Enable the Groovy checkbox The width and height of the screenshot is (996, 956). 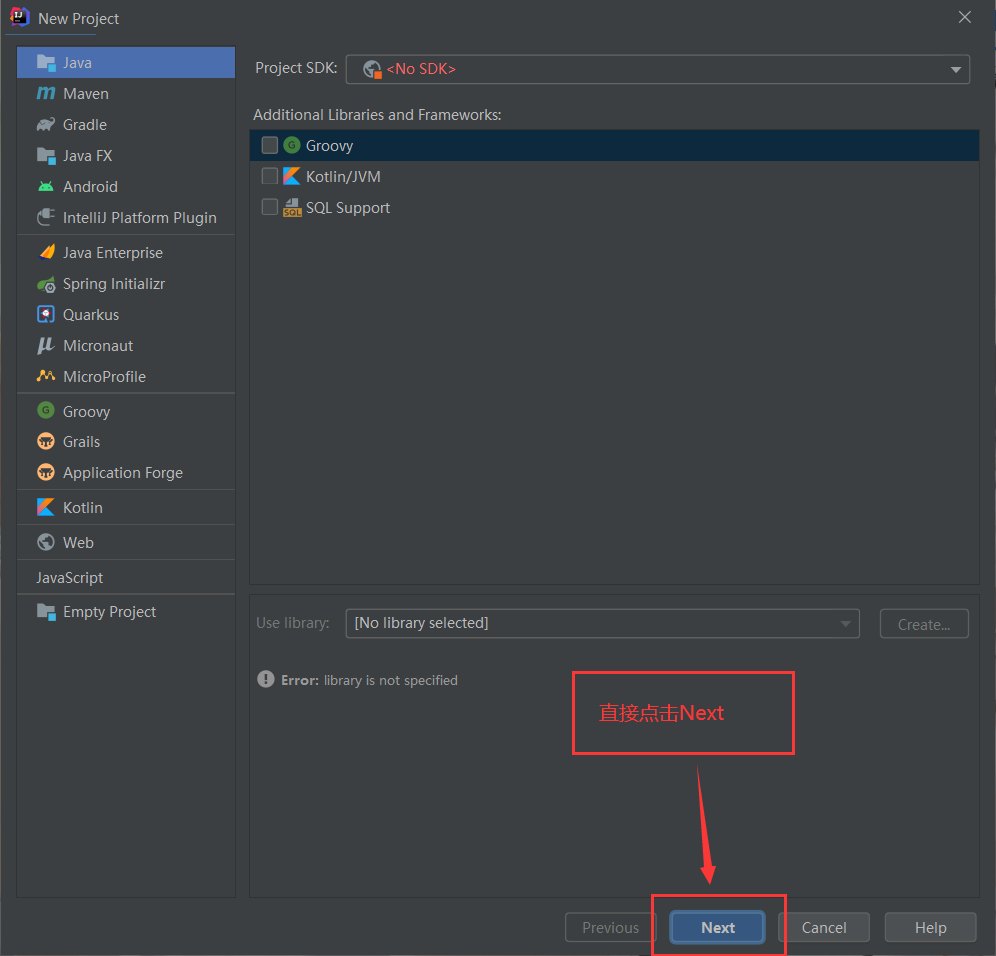click(x=269, y=145)
